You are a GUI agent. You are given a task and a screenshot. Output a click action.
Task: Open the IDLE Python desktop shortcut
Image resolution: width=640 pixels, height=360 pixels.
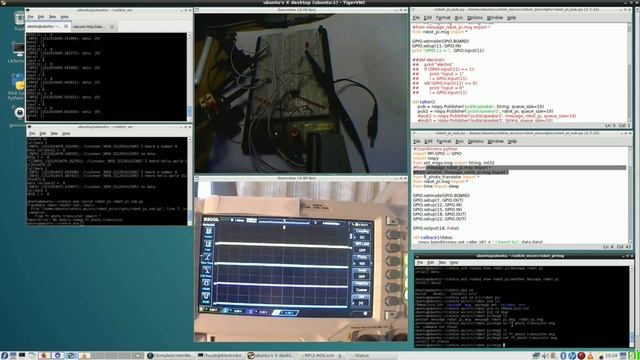click(18, 84)
